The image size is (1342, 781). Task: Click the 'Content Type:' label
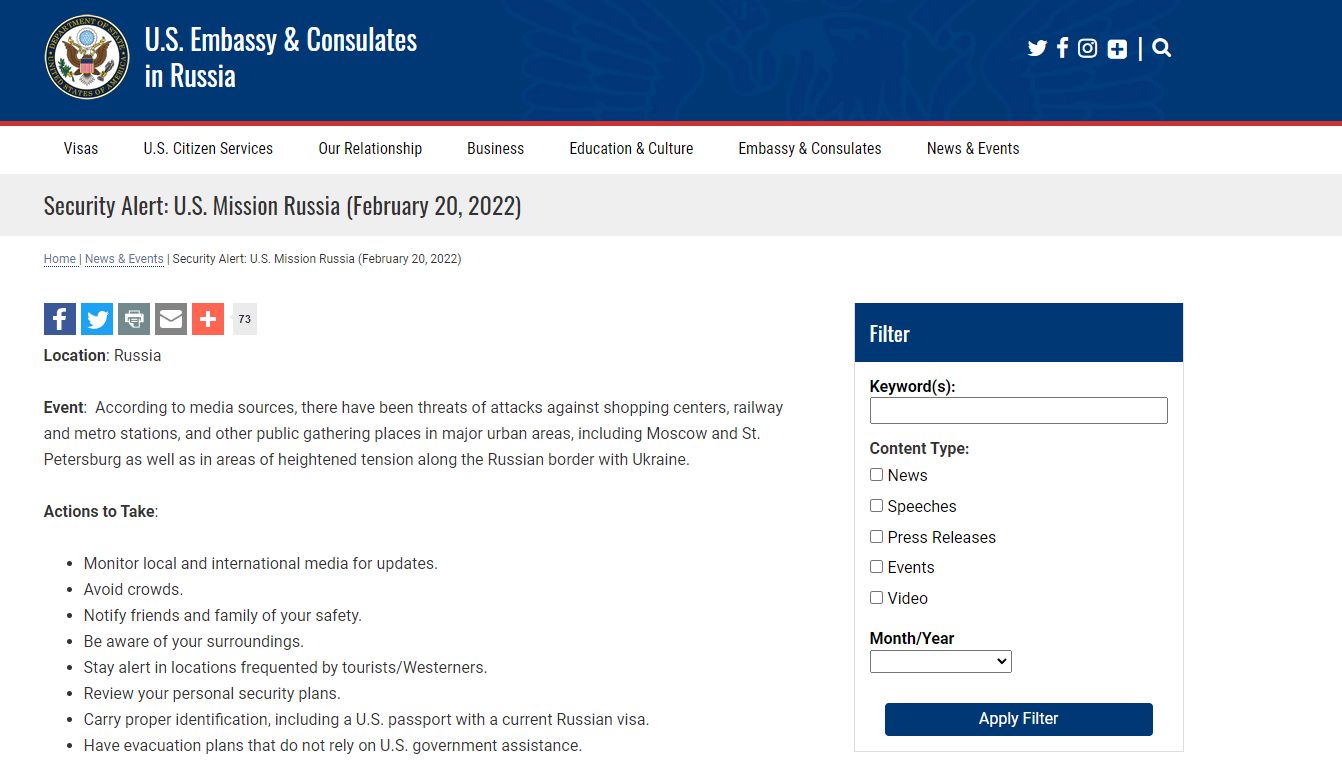click(919, 449)
